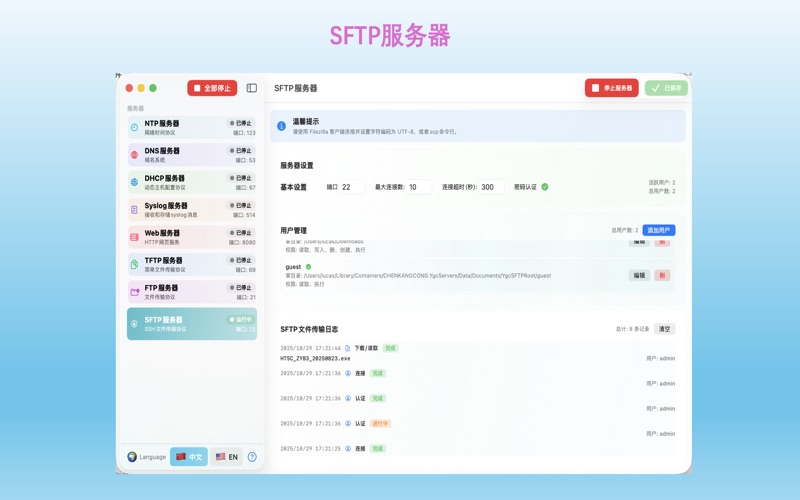The image size is (800, 500).
Task: Click the 温馨提示 tip title
Action: tap(306, 121)
